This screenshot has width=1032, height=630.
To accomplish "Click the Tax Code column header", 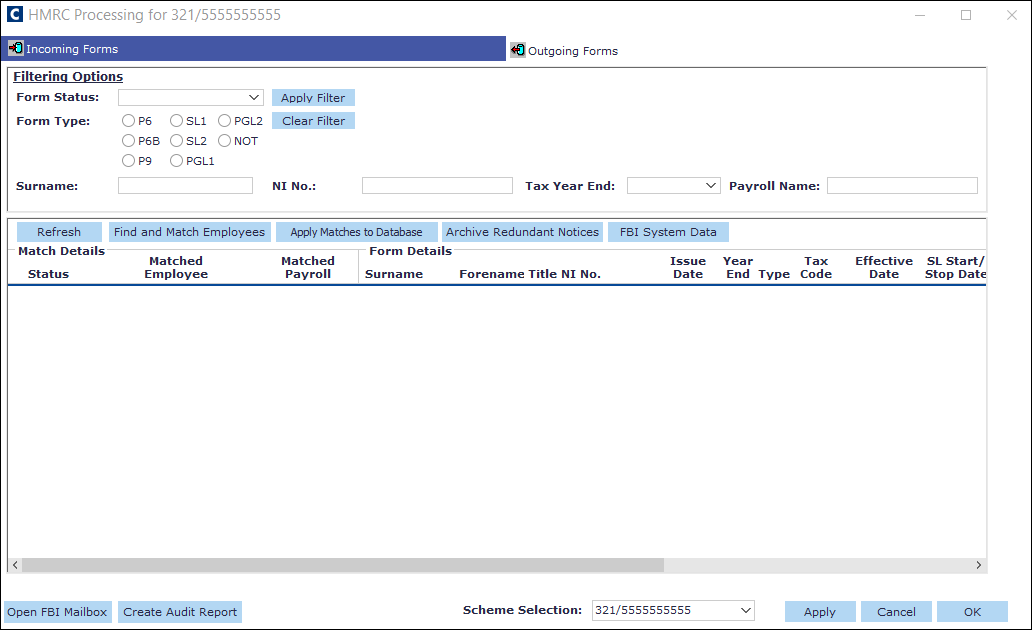I will tap(816, 267).
